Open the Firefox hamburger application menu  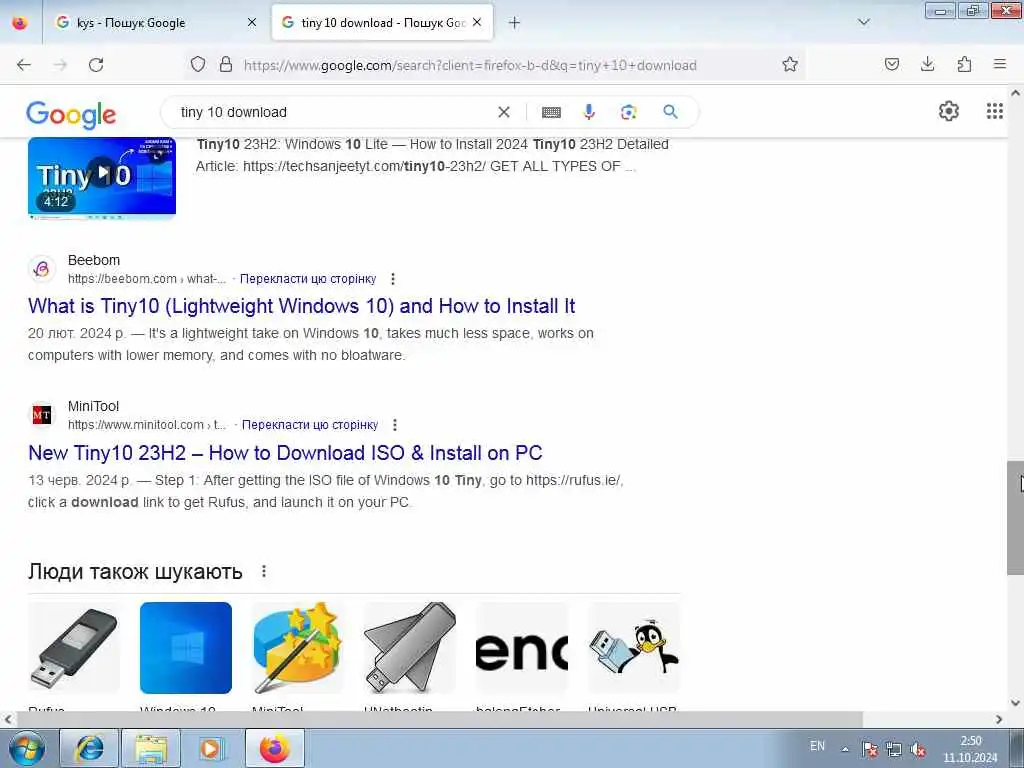click(1000, 64)
